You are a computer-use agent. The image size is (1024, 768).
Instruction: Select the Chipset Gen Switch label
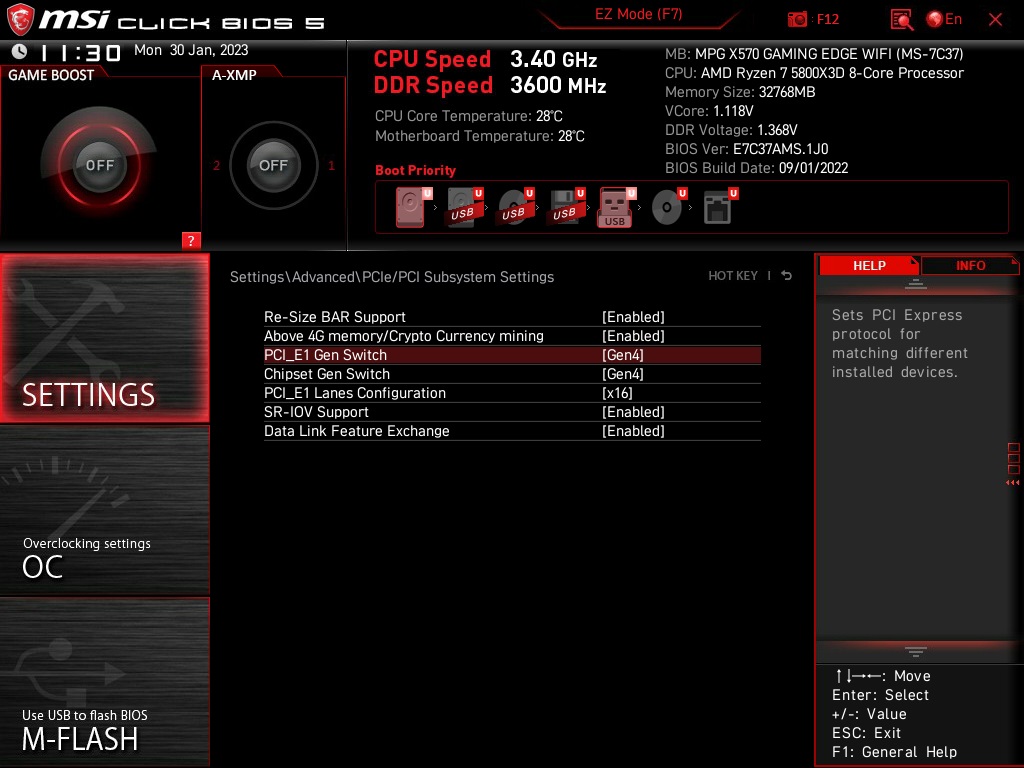coord(327,374)
